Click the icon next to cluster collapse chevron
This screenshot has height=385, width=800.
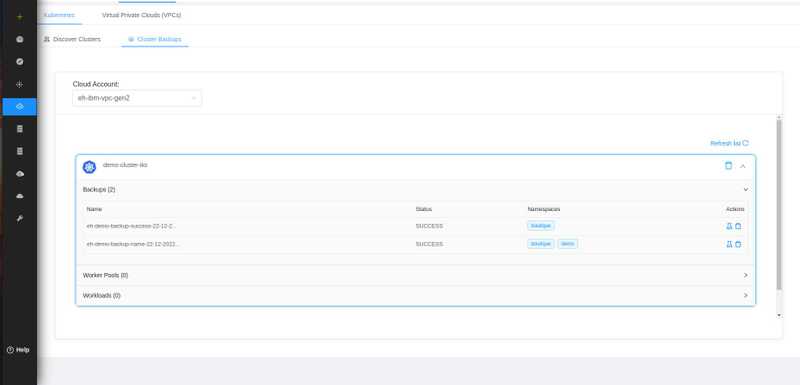point(728,166)
